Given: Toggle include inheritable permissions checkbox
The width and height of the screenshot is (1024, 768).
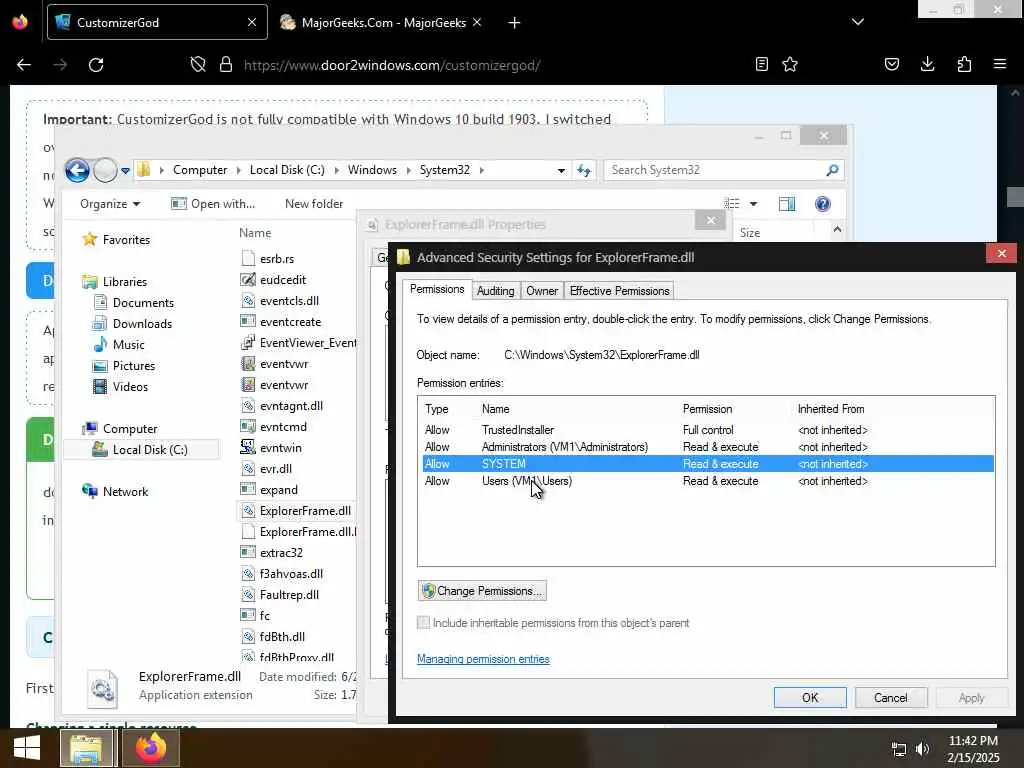Looking at the screenshot, I should point(423,622).
